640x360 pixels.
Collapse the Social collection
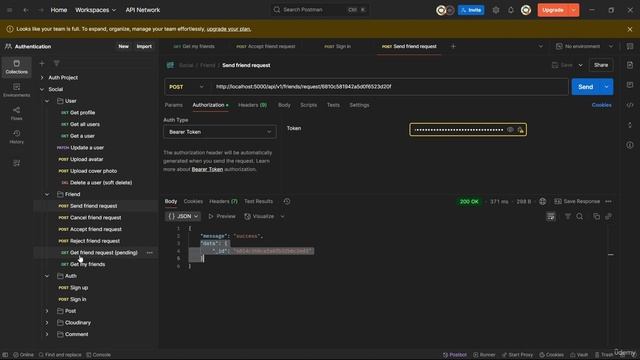42,89
